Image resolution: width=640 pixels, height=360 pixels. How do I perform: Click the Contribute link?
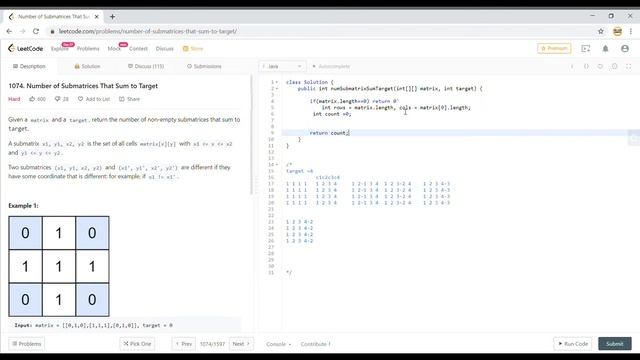coord(316,344)
